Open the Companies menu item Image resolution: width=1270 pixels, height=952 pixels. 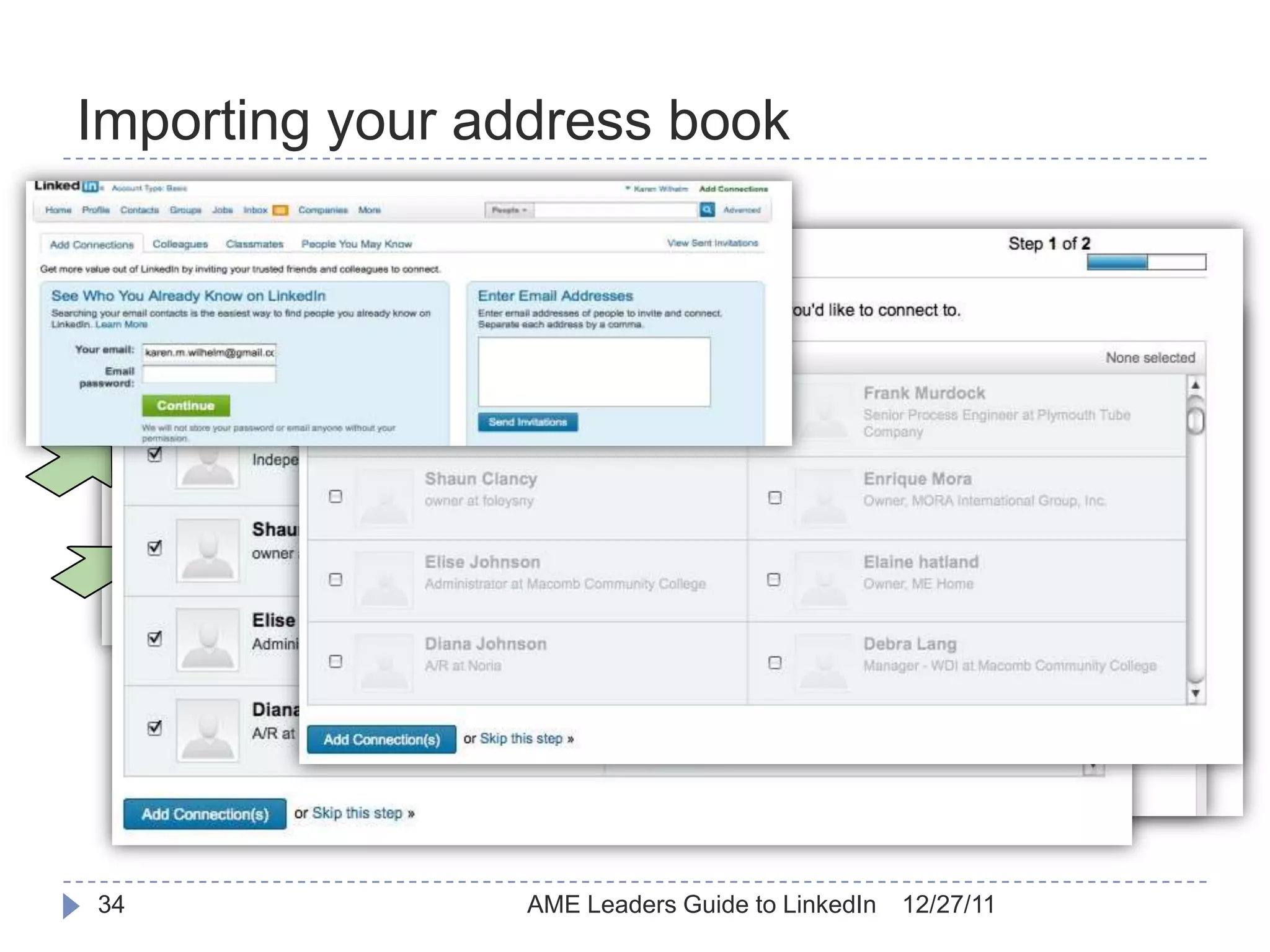coord(323,210)
